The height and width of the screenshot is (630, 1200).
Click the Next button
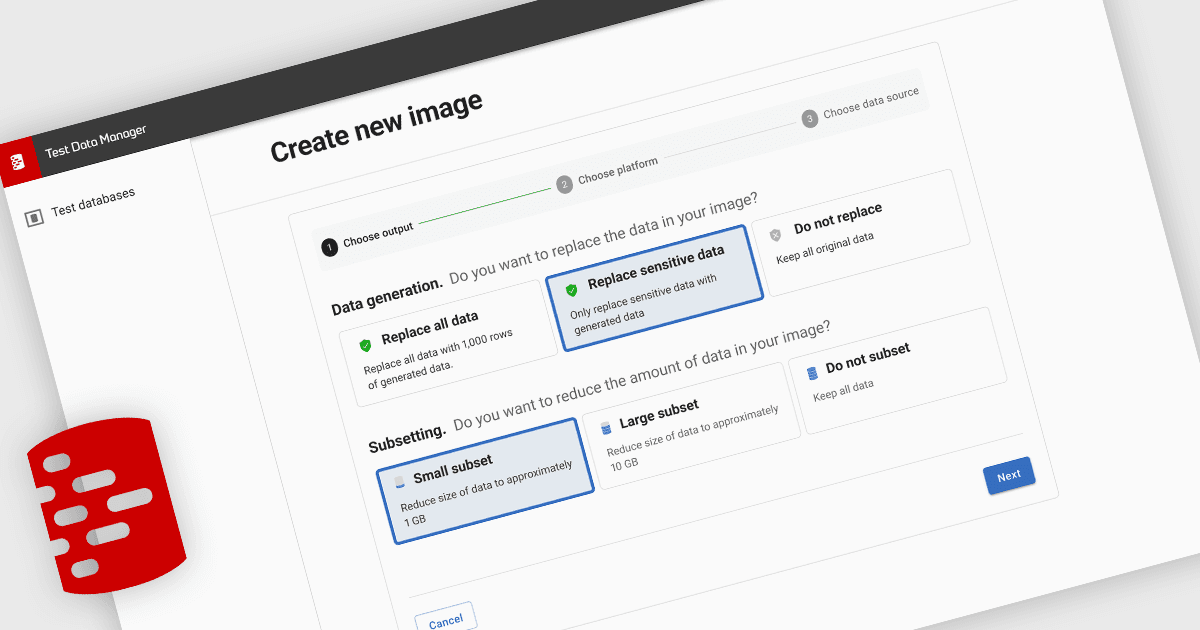[x=1009, y=476]
